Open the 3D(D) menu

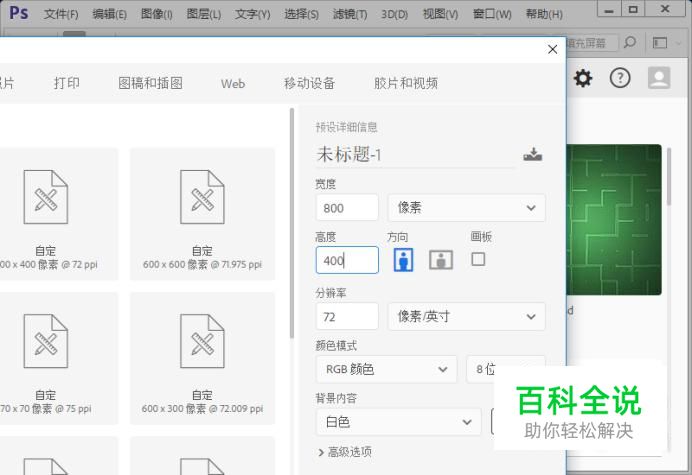pos(395,14)
